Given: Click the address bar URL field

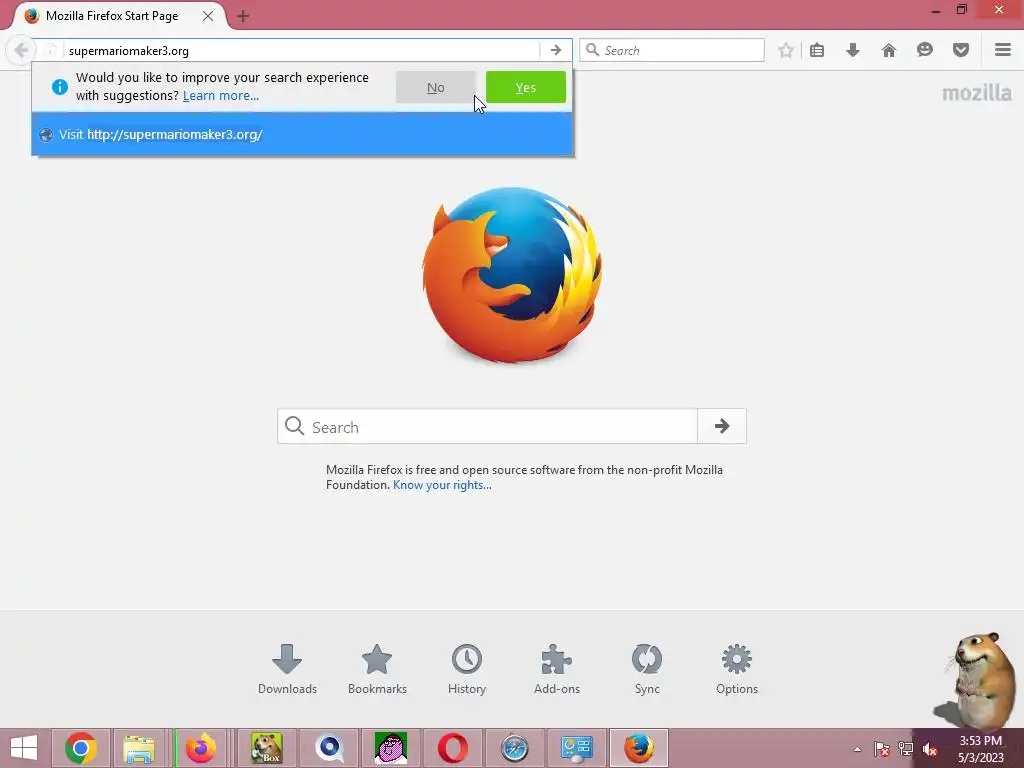Looking at the screenshot, I should click(x=300, y=50).
